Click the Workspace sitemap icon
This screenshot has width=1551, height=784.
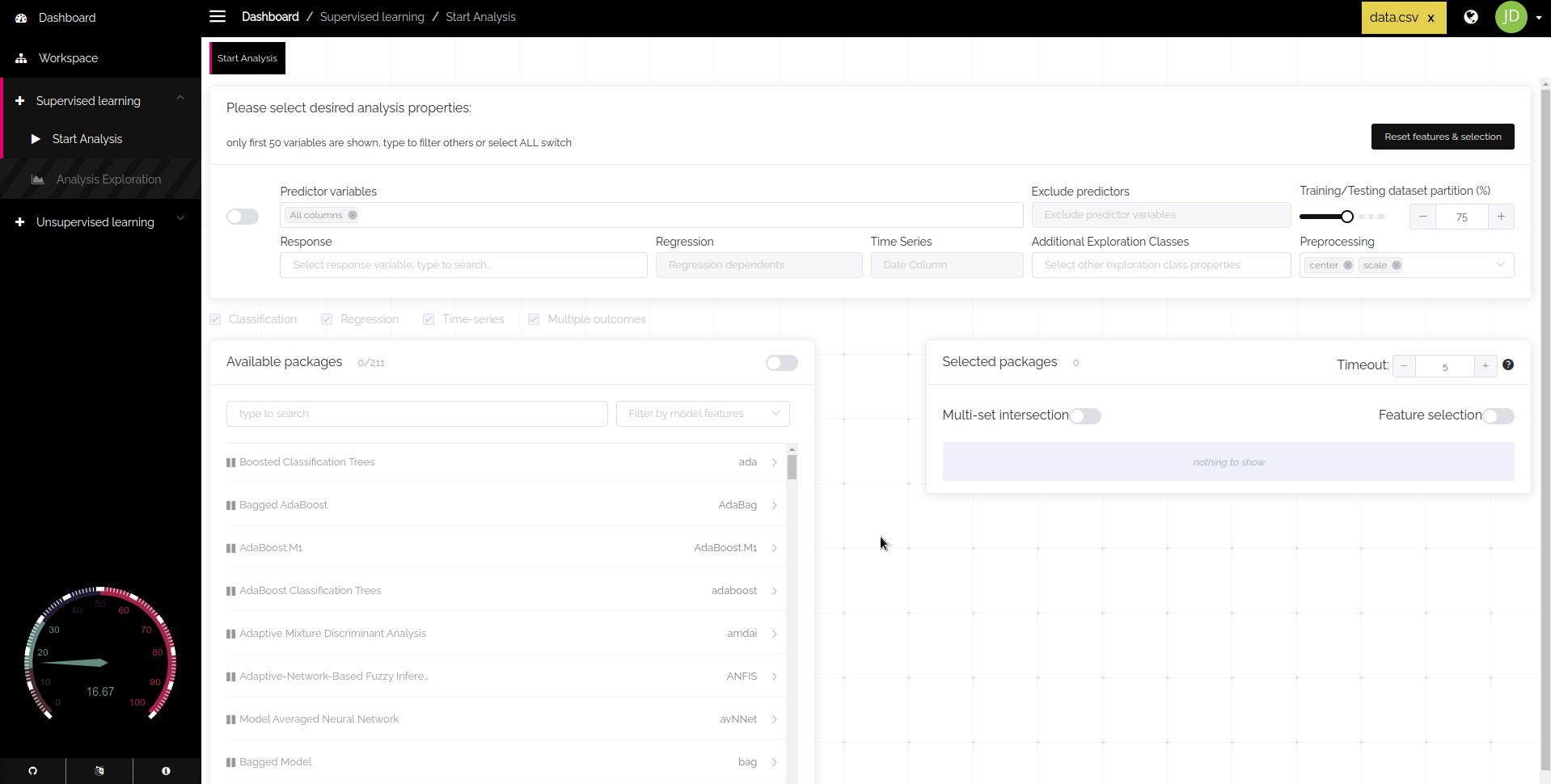tap(21, 58)
